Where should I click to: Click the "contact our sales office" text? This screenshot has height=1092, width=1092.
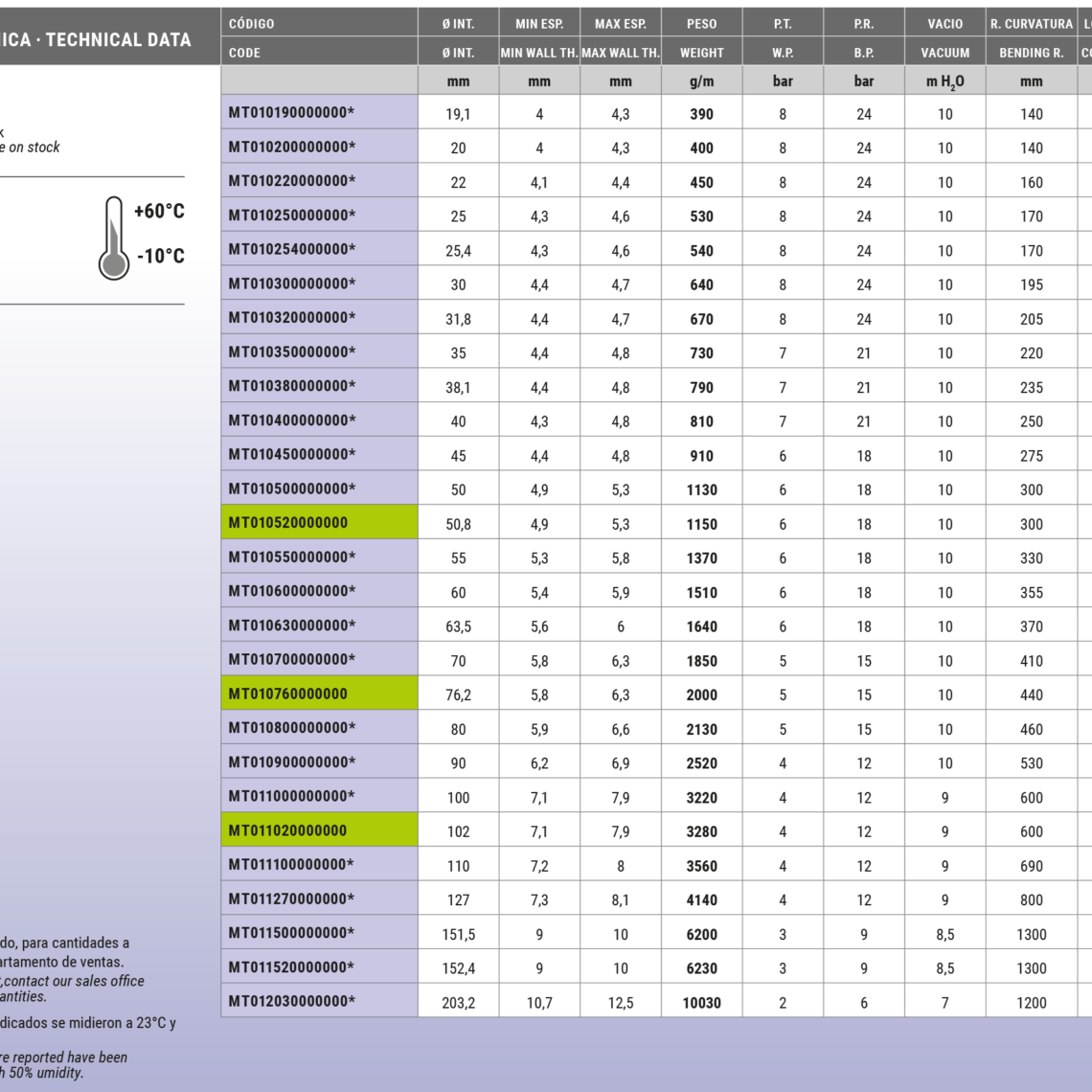click(75, 981)
